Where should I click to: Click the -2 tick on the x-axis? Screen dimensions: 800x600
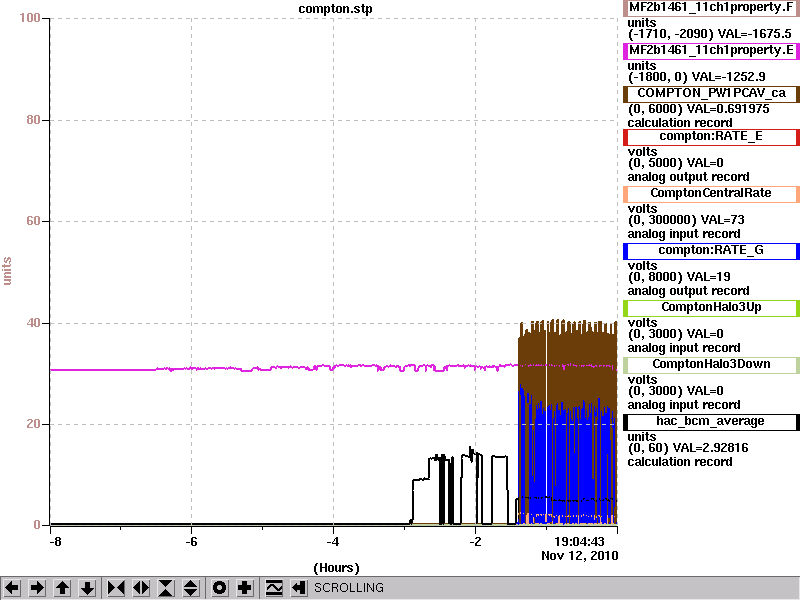point(475,542)
